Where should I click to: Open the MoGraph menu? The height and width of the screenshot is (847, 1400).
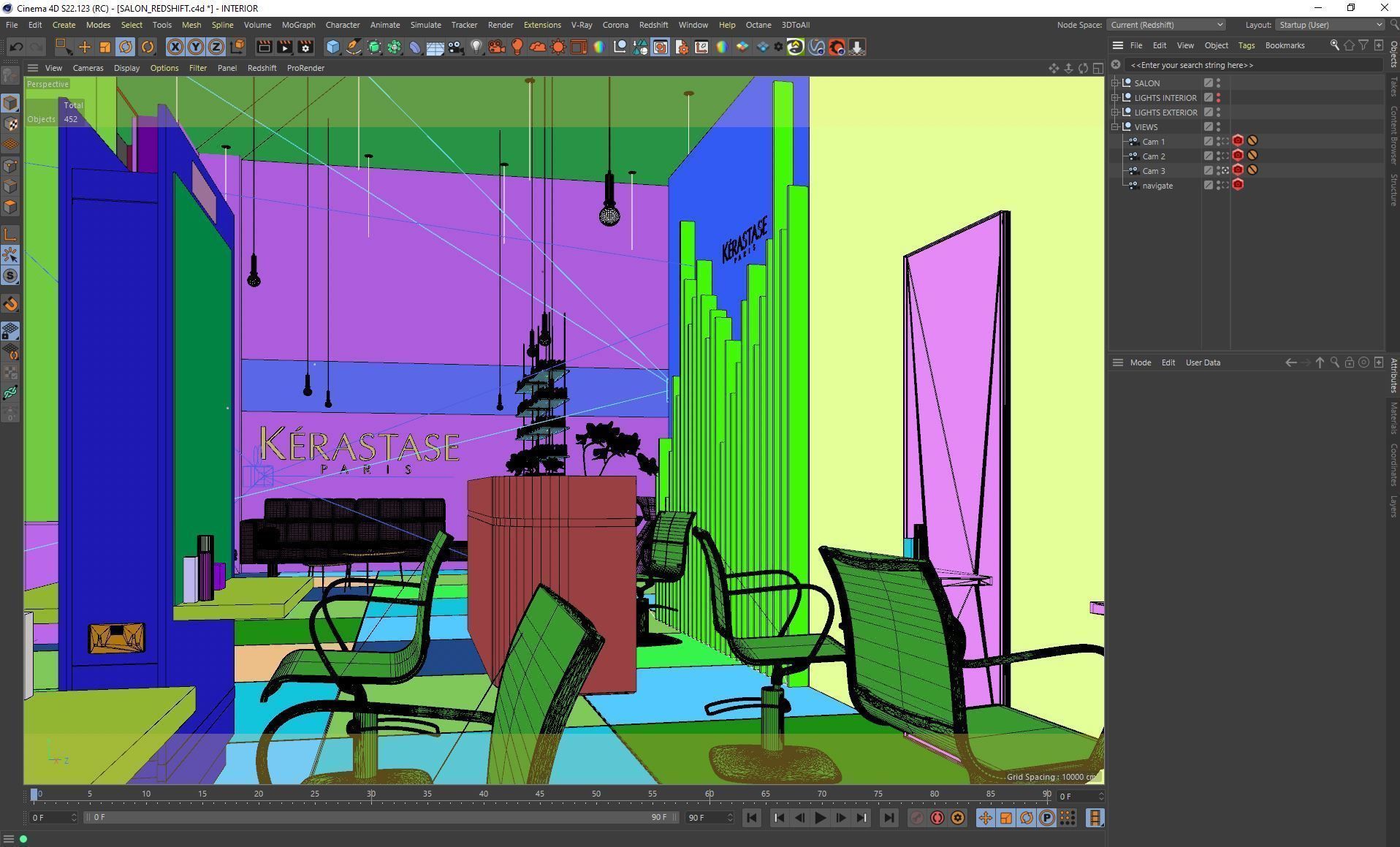tap(298, 25)
